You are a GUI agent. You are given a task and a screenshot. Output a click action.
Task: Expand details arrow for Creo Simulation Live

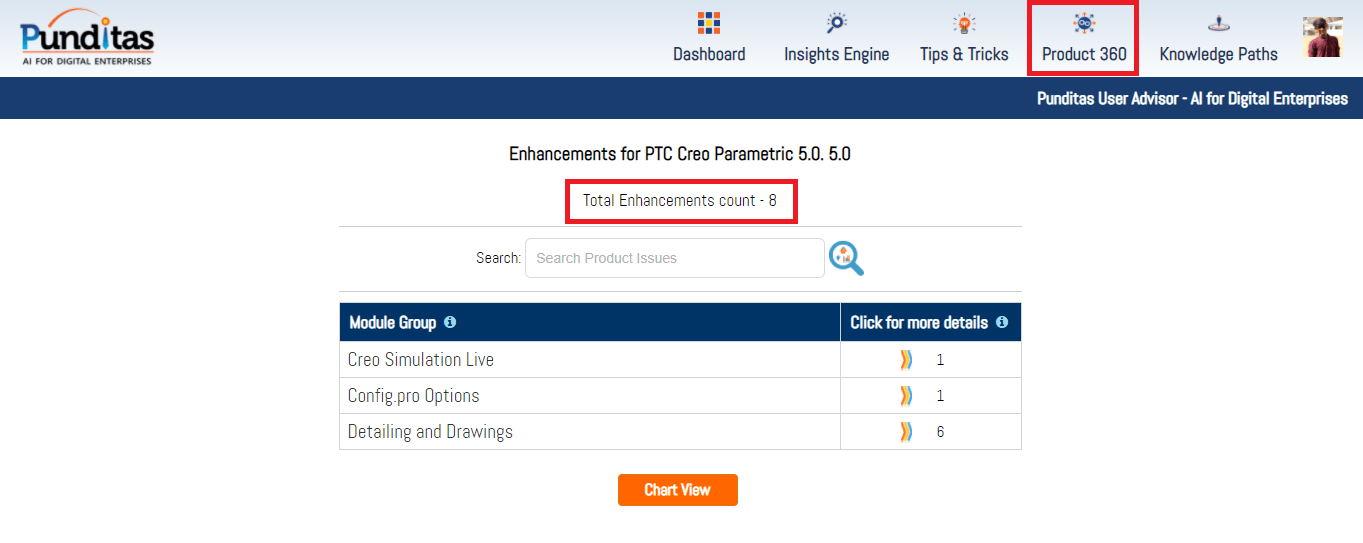[906, 360]
